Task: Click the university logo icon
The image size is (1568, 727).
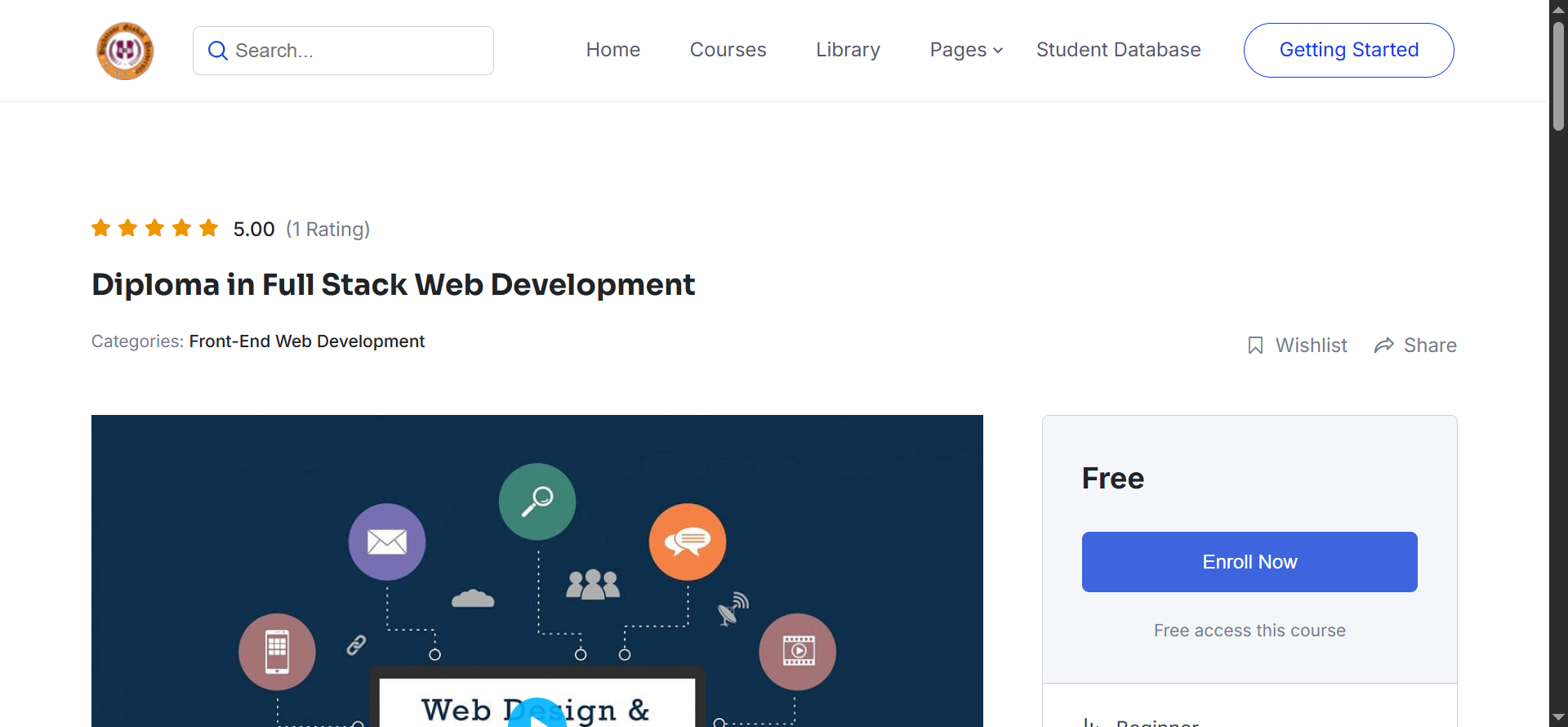Action: [125, 51]
